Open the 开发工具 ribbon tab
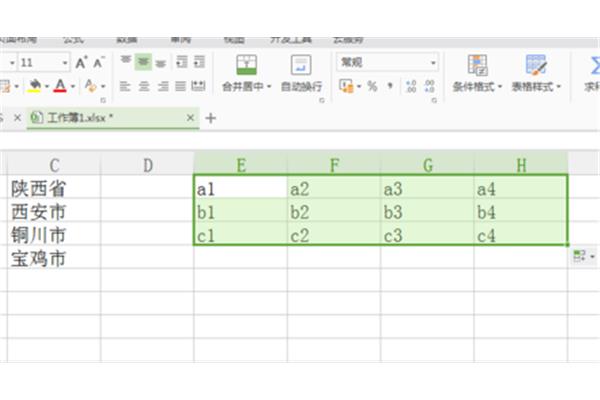600x400 pixels. 291,39
